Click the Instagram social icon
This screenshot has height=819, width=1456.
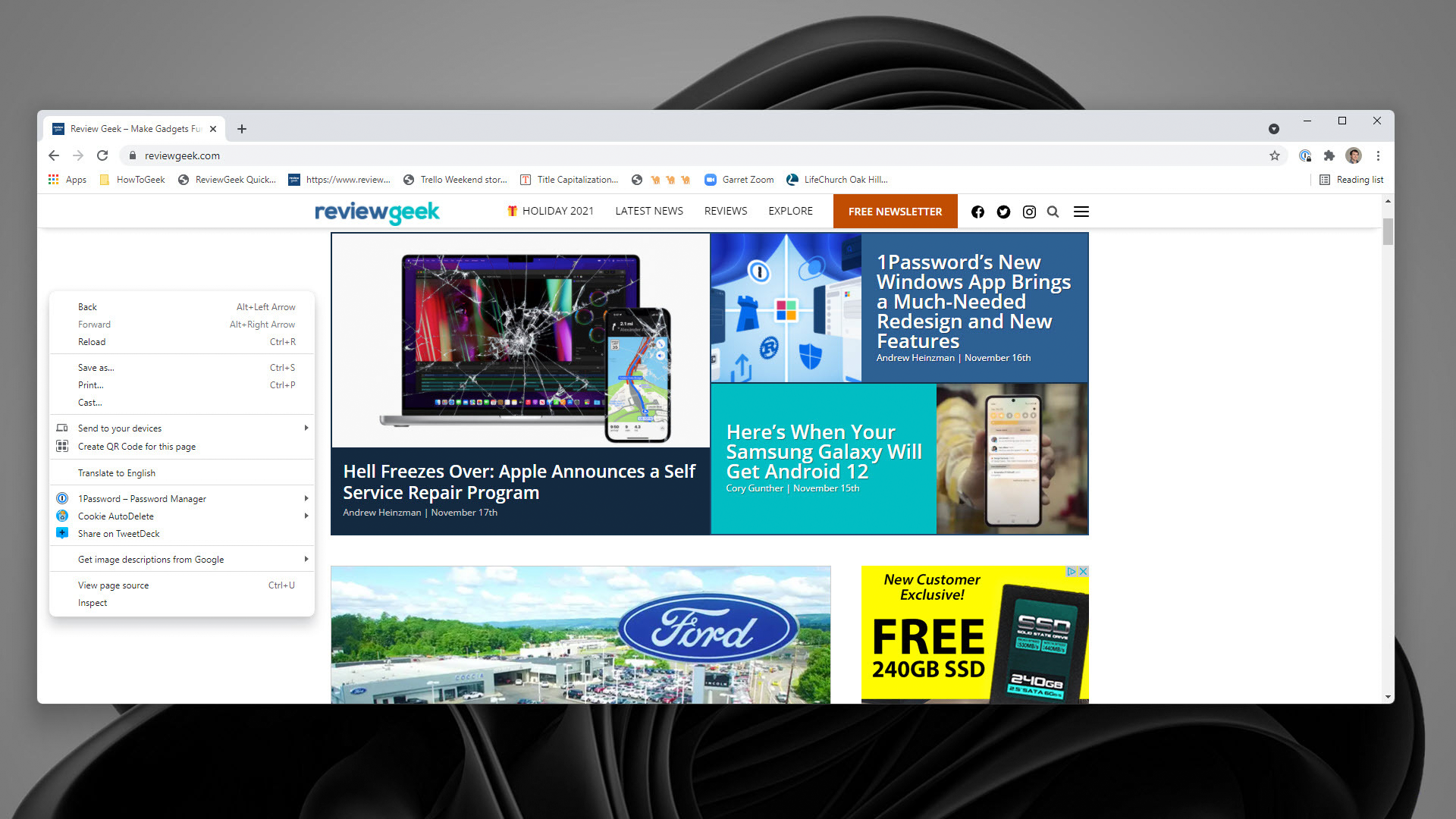1028,211
